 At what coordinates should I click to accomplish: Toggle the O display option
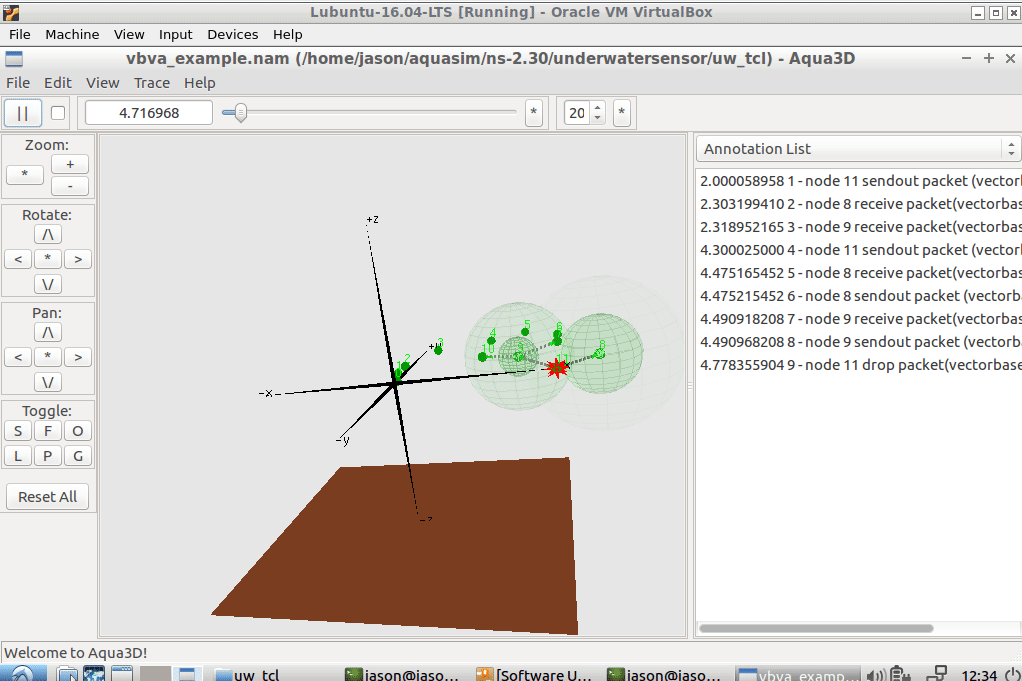(78, 431)
